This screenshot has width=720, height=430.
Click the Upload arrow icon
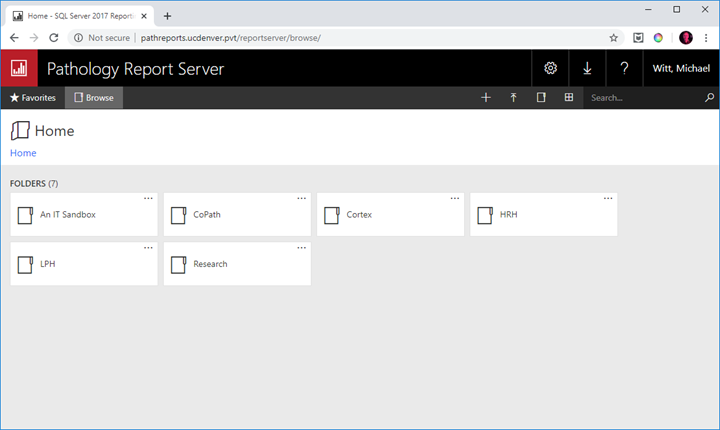pos(513,97)
